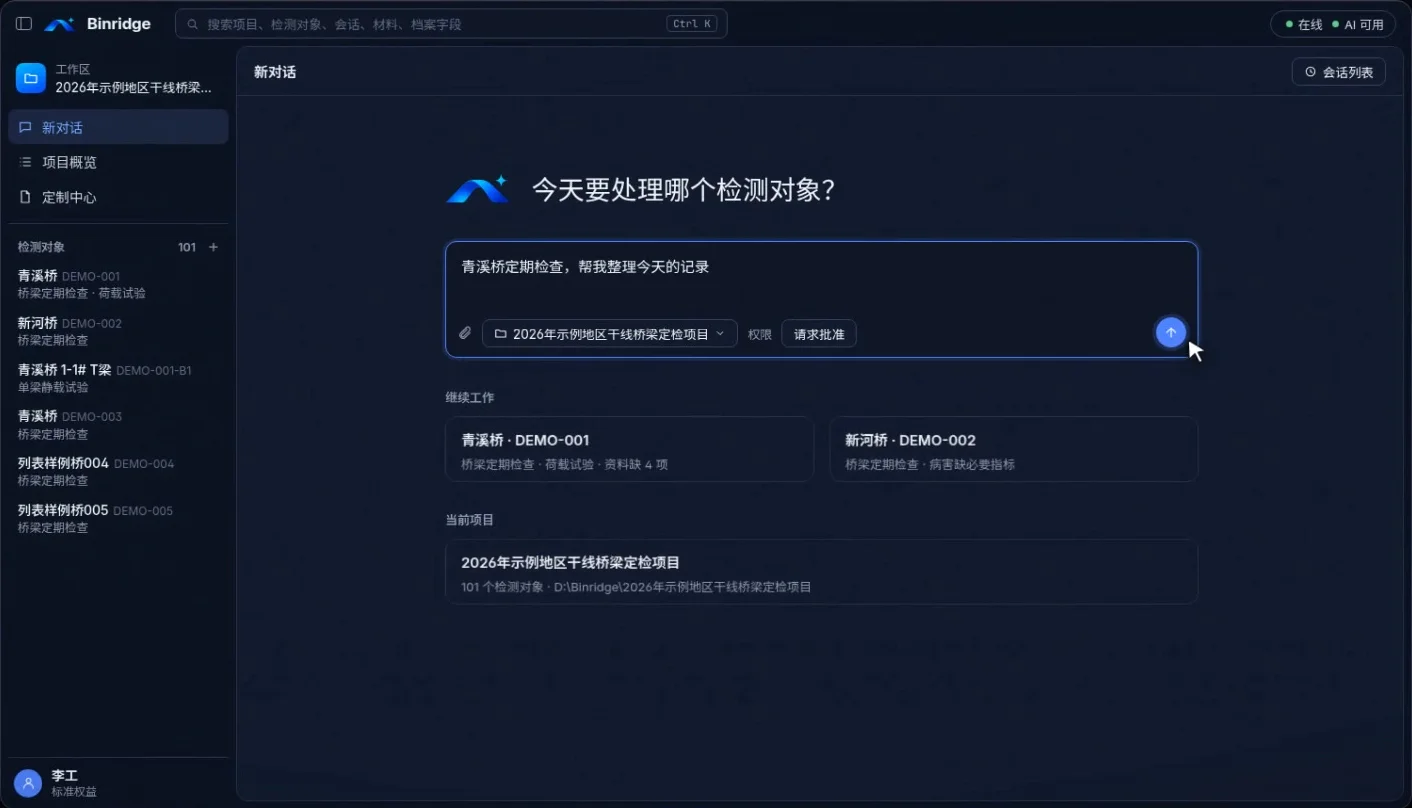
Task: Open the 2026年示例地区干线桥梁定检项目 project card
Action: [x=821, y=572]
